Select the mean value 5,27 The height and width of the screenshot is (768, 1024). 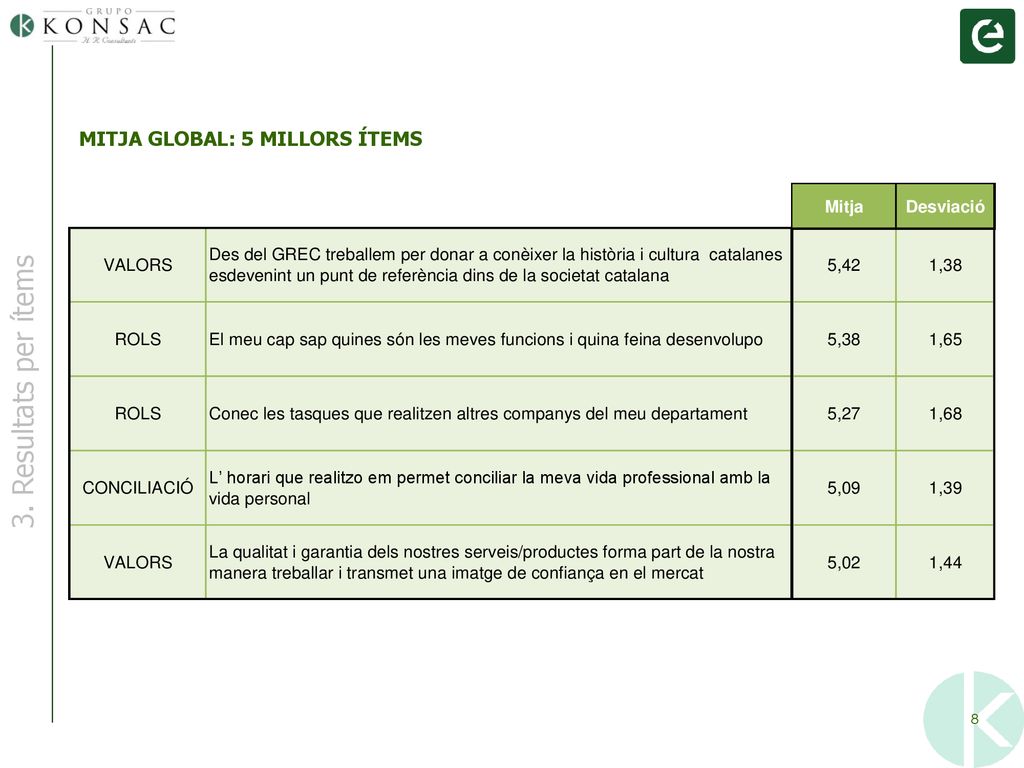tap(843, 413)
